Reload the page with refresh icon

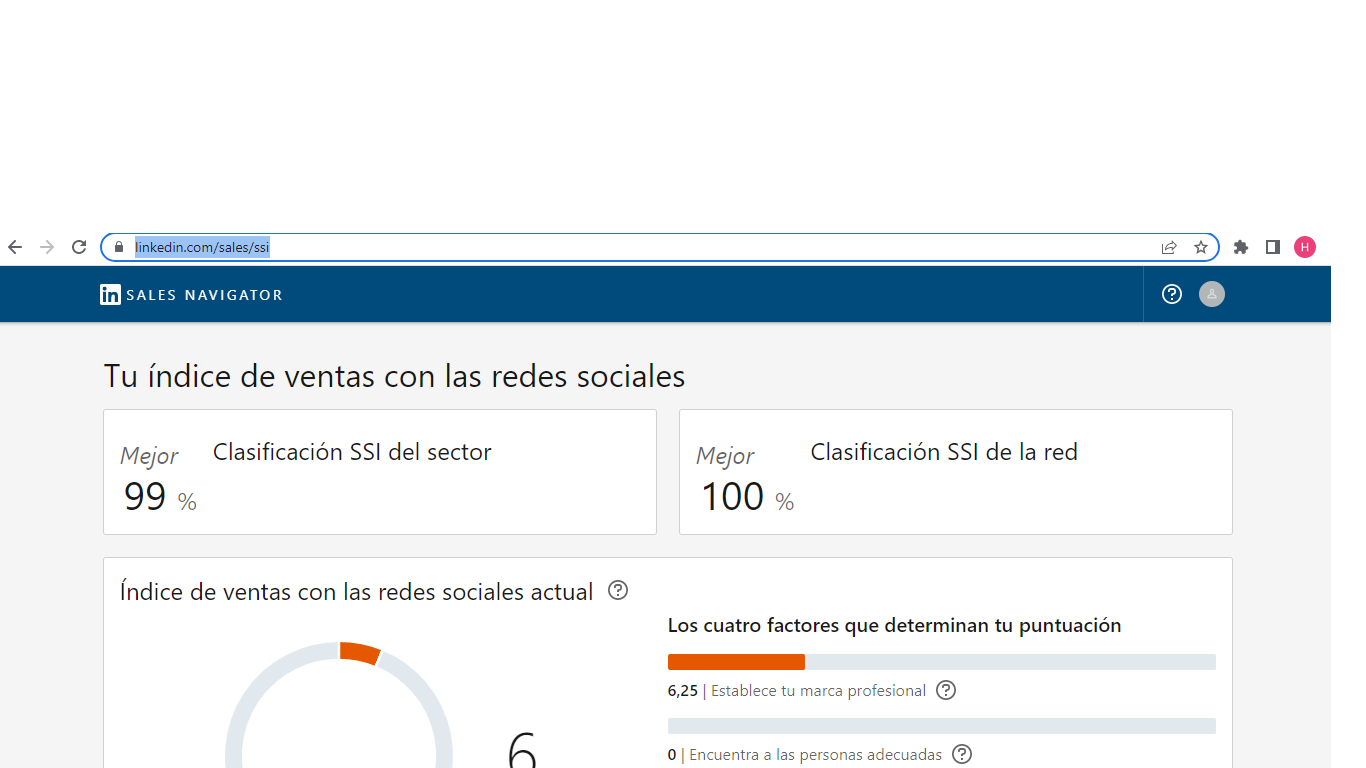(79, 247)
